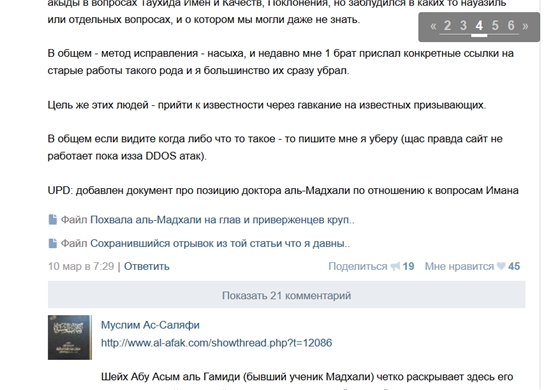The width and height of the screenshot is (557, 390).
Task: Click document icon beside 'Сохранившийся отрывок' file
Action: pos(53,244)
